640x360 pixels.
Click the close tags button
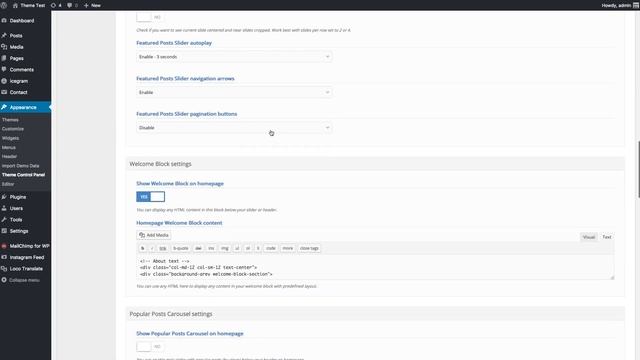(x=309, y=248)
